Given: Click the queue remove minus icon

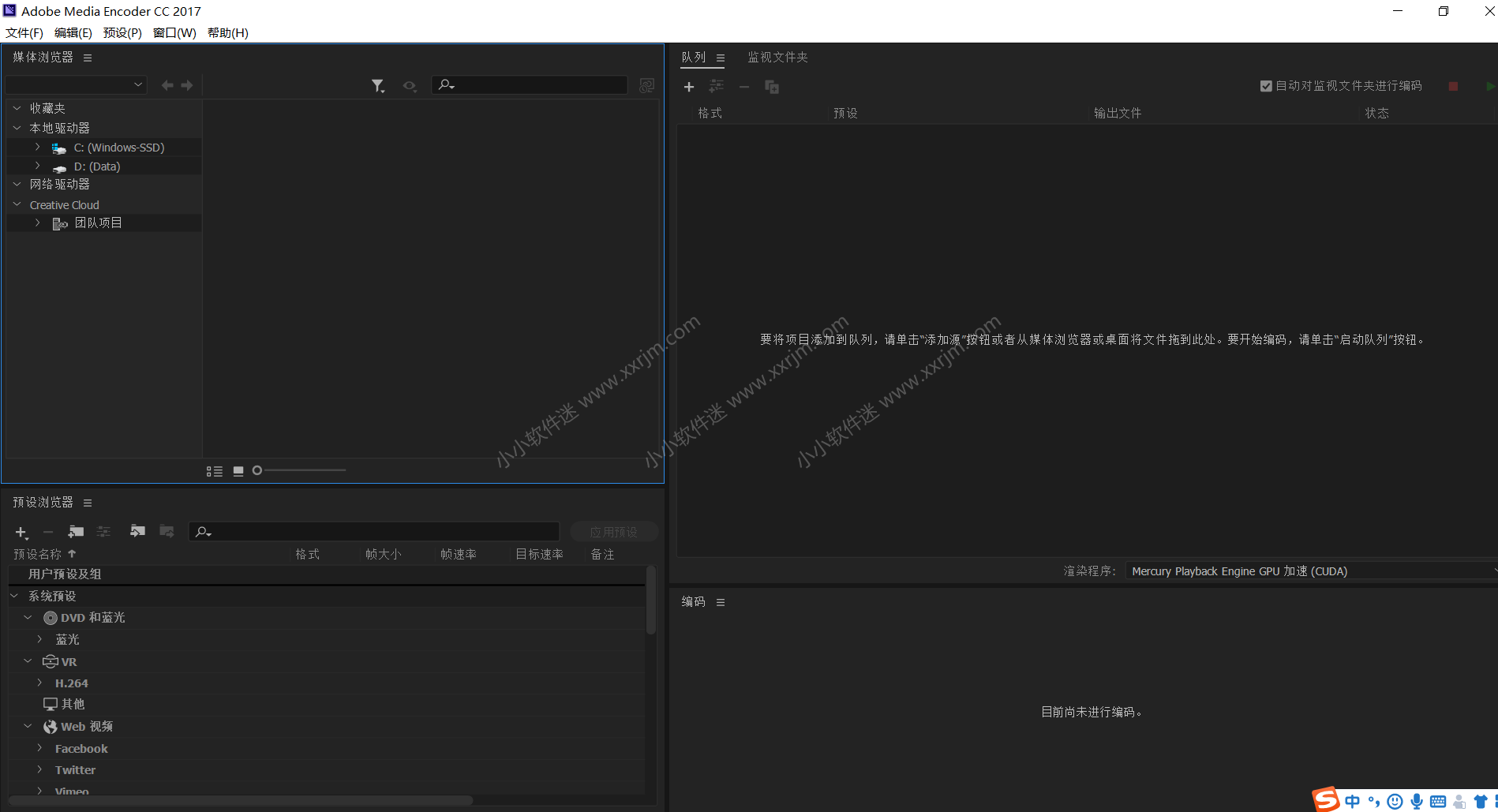Looking at the screenshot, I should click(744, 87).
